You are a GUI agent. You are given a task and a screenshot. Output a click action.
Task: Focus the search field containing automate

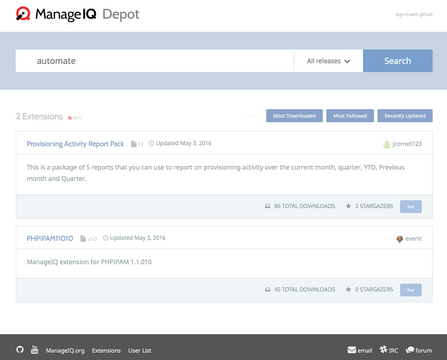pyautogui.click(x=155, y=61)
